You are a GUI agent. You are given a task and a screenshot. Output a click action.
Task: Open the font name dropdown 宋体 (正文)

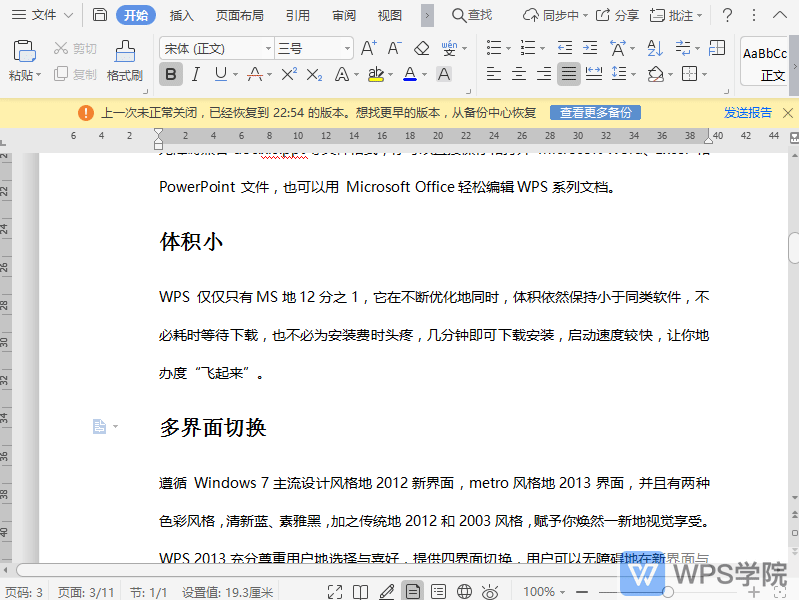click(x=216, y=48)
